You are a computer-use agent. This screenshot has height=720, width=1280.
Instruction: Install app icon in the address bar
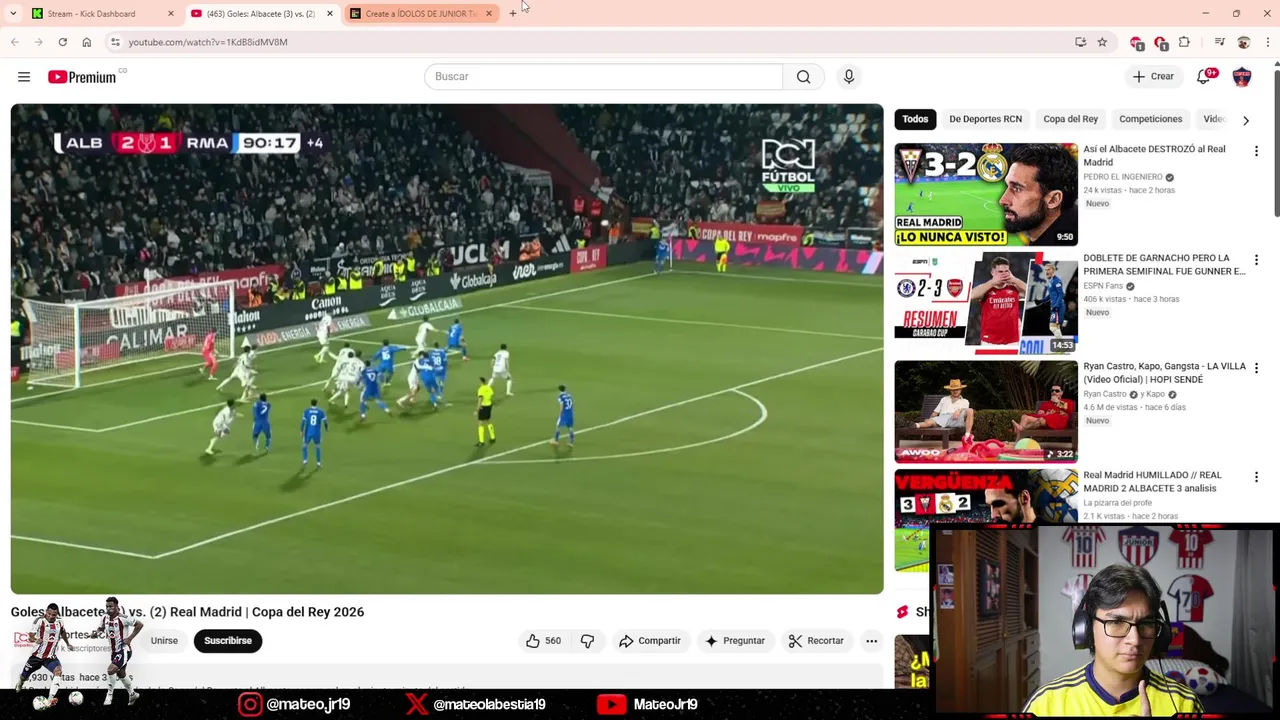click(x=1080, y=42)
